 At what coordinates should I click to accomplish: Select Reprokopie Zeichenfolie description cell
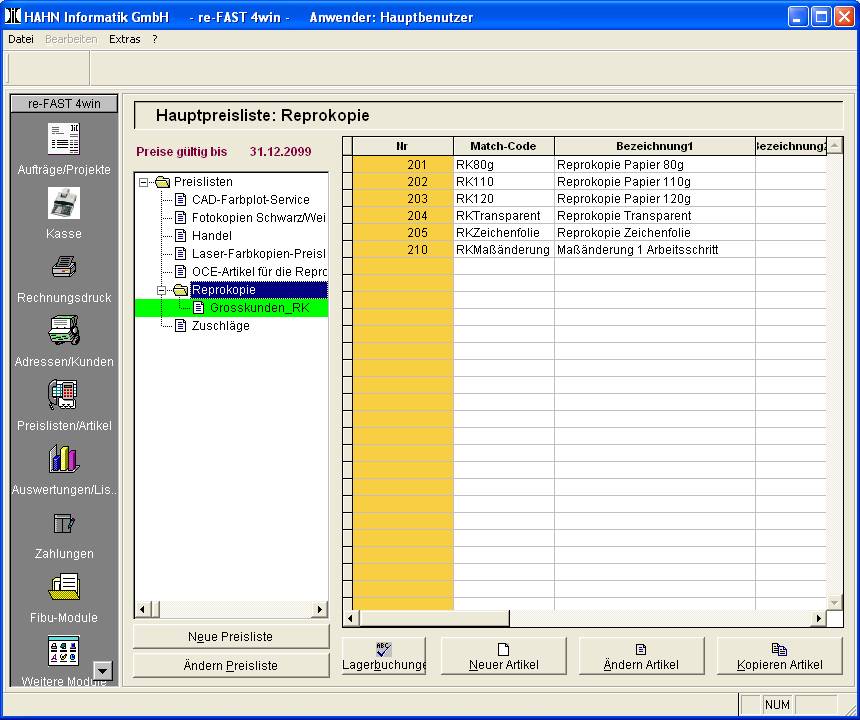(x=654, y=233)
